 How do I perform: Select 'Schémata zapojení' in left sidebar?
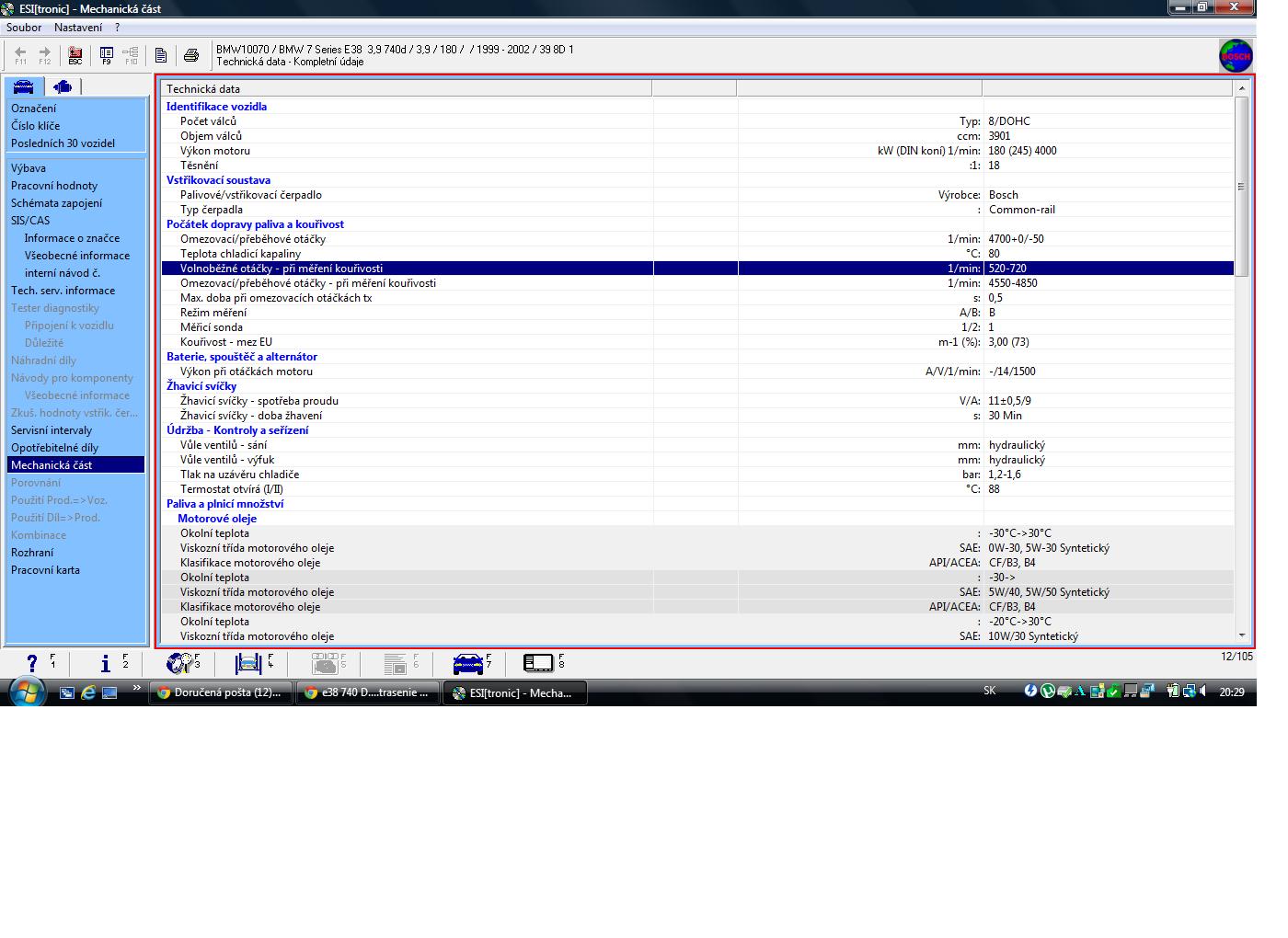pos(56,203)
